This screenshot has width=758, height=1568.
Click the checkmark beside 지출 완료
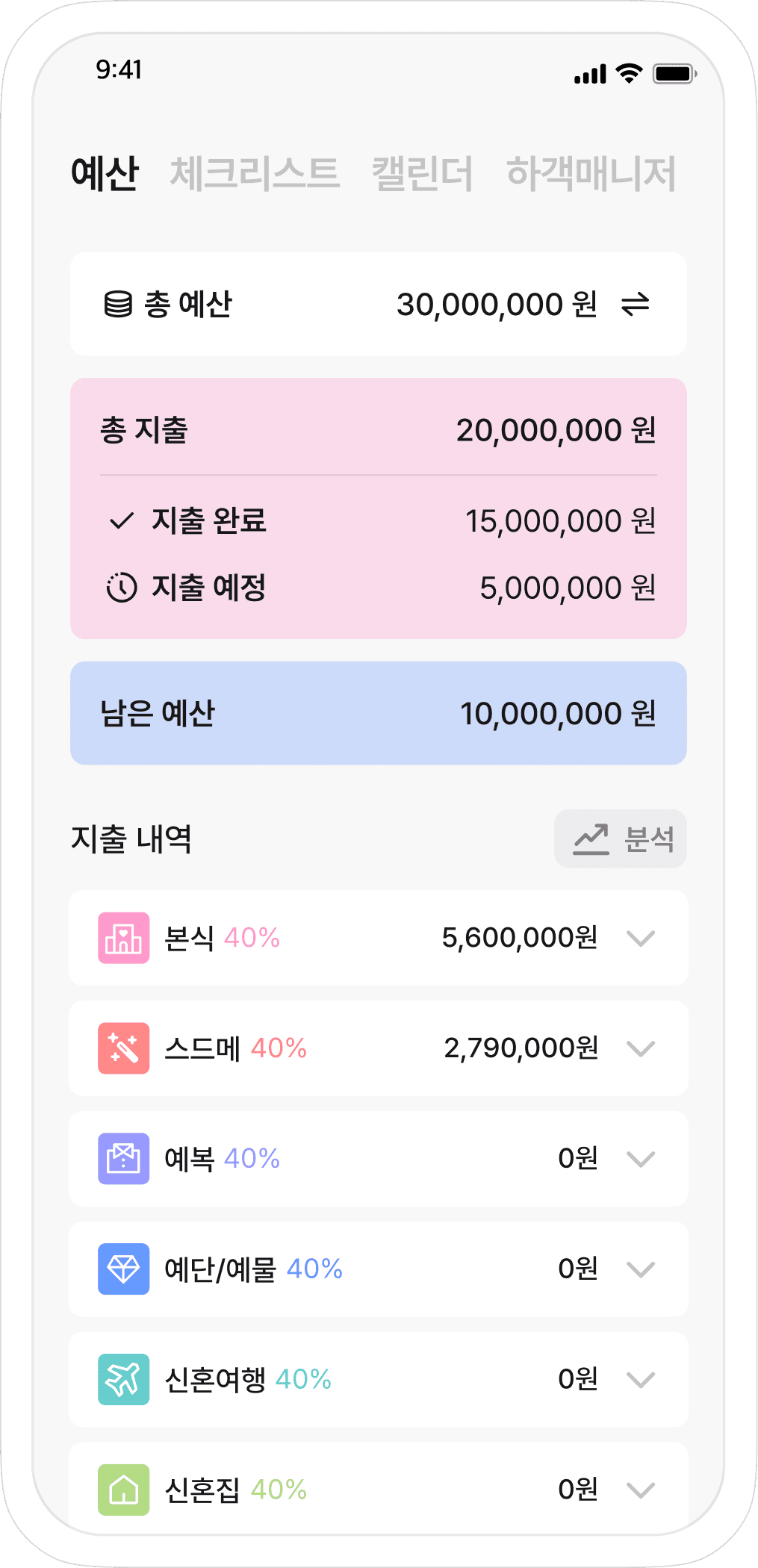[122, 520]
